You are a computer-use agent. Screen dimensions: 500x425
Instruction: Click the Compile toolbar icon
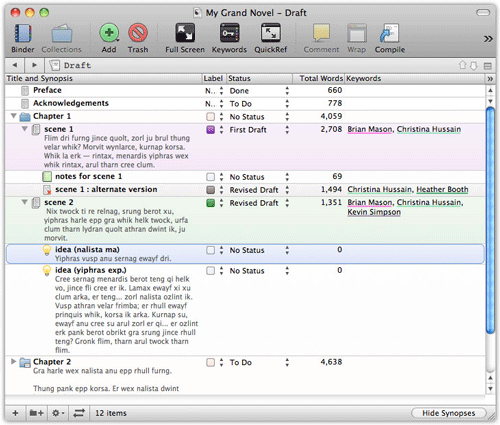[389, 33]
